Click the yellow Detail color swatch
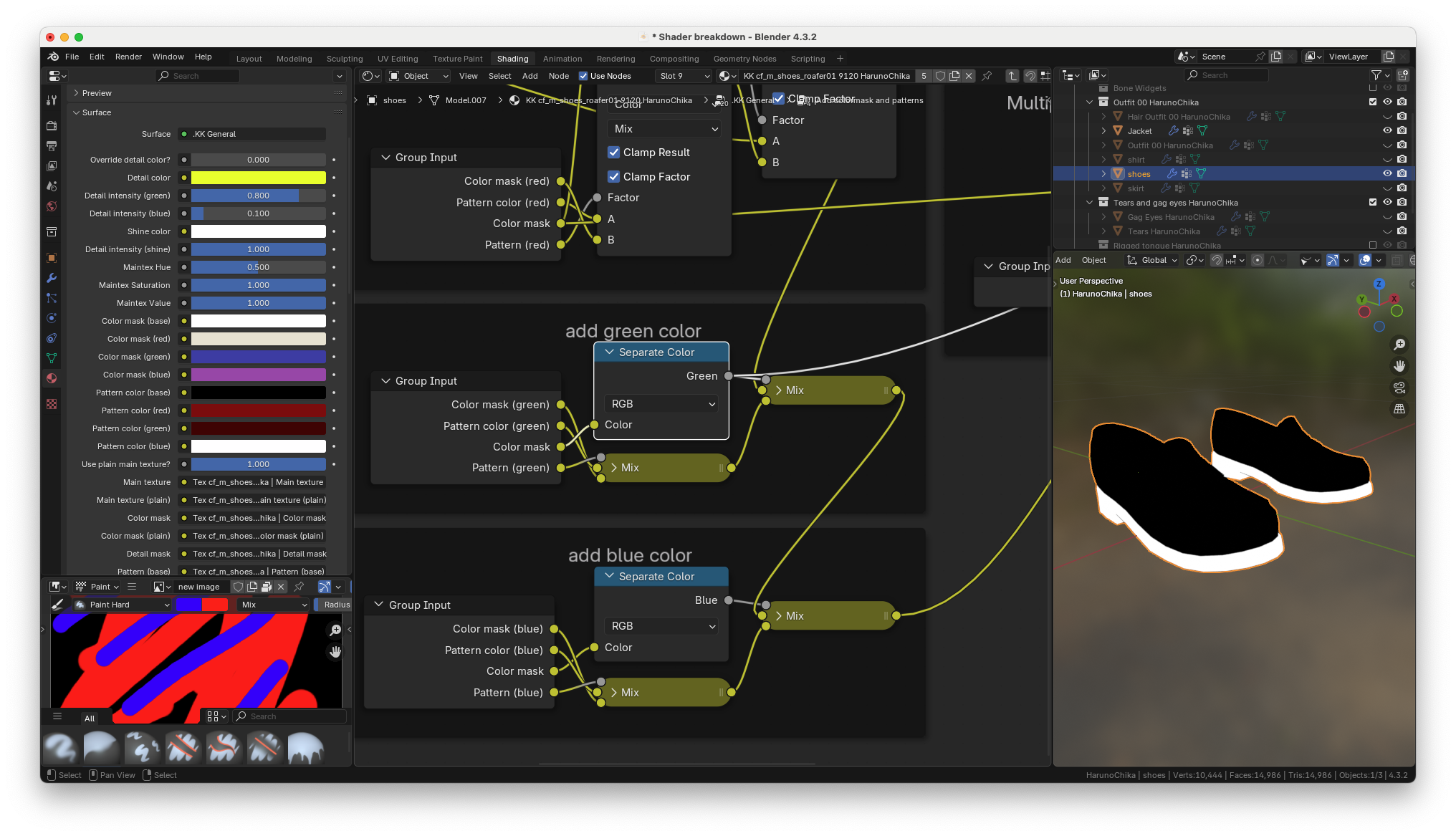The height and width of the screenshot is (836, 1456). [x=258, y=178]
